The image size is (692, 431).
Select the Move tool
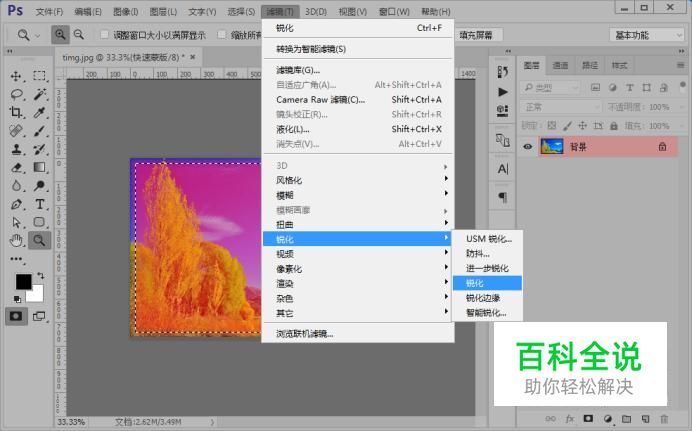point(16,76)
